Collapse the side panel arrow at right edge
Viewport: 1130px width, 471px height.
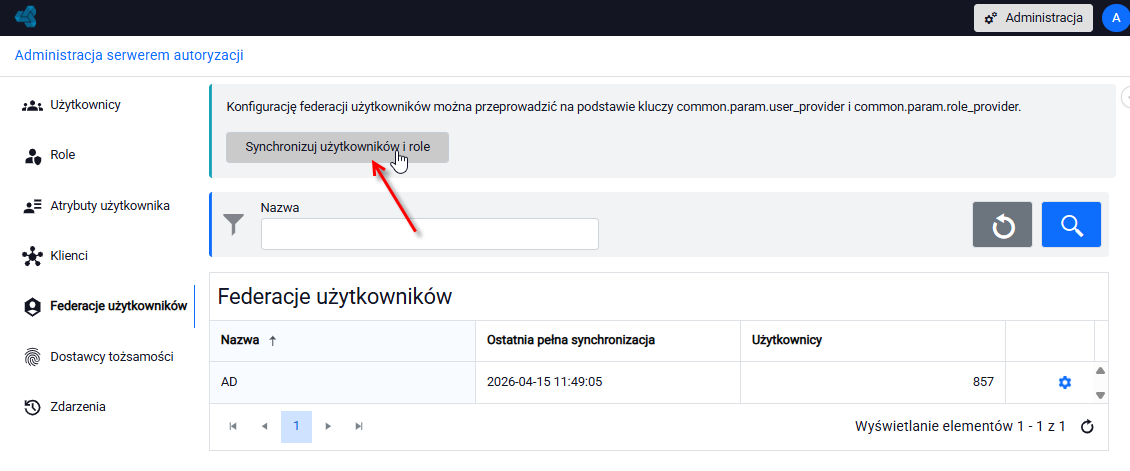(1126, 97)
